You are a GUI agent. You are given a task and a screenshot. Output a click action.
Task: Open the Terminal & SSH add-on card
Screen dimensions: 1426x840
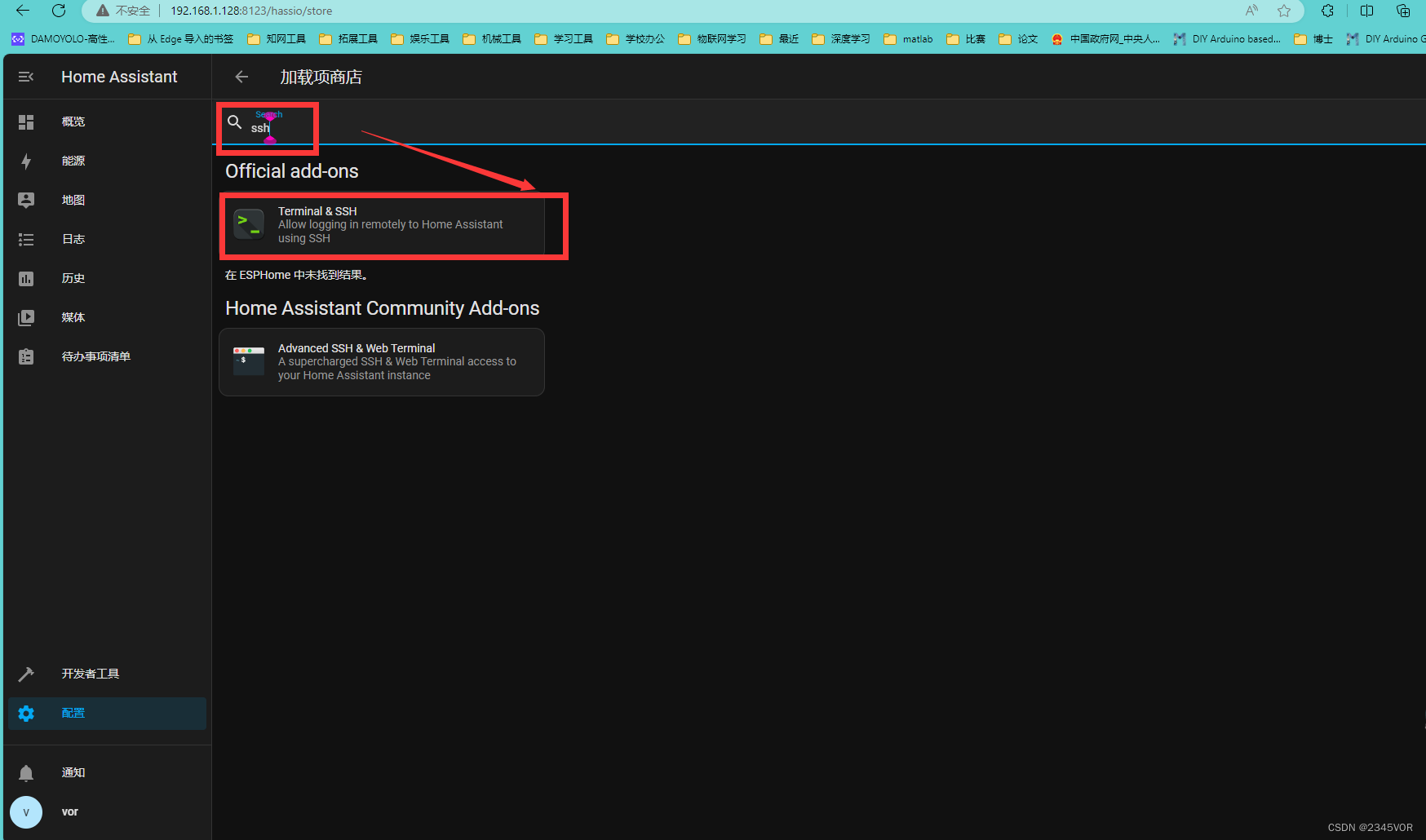coord(382,225)
